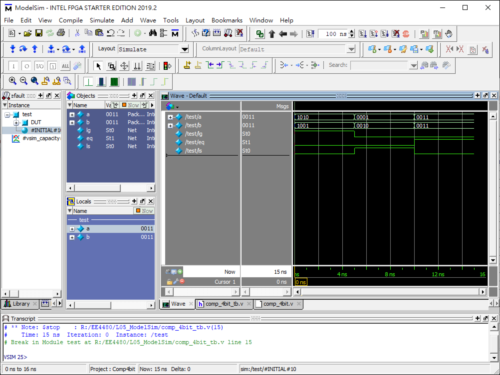Screen dimensions: 500x375
Task: Close the Objects panel with its X
Action: tap(151, 96)
